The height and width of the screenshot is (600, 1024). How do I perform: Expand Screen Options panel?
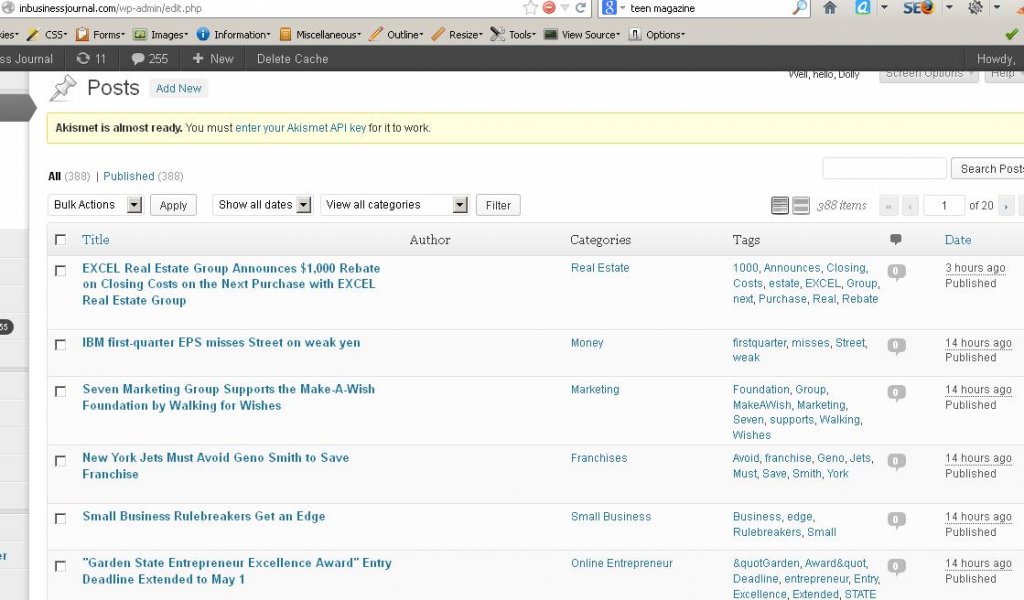coord(928,74)
